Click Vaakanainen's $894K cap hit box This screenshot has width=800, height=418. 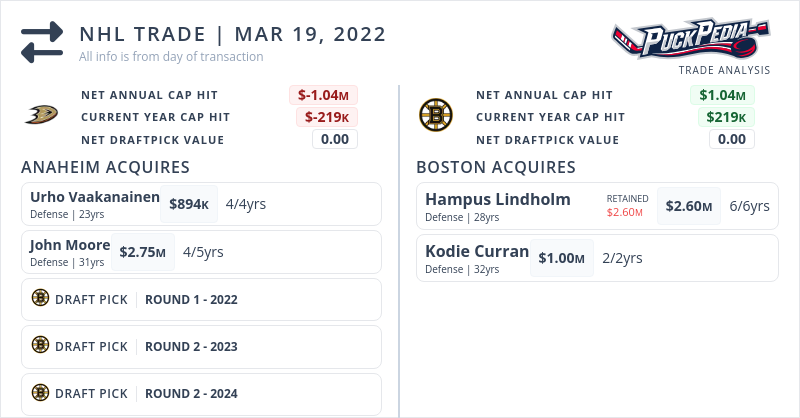(x=189, y=204)
